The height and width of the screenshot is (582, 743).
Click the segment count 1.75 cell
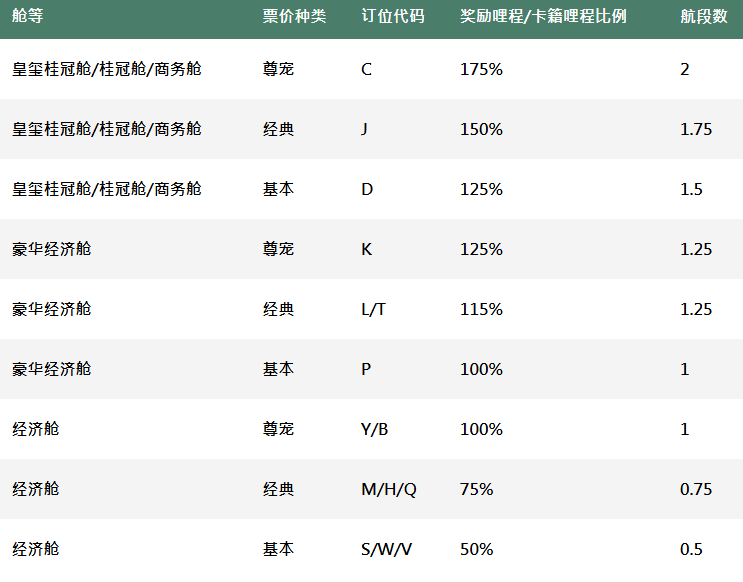(696, 129)
